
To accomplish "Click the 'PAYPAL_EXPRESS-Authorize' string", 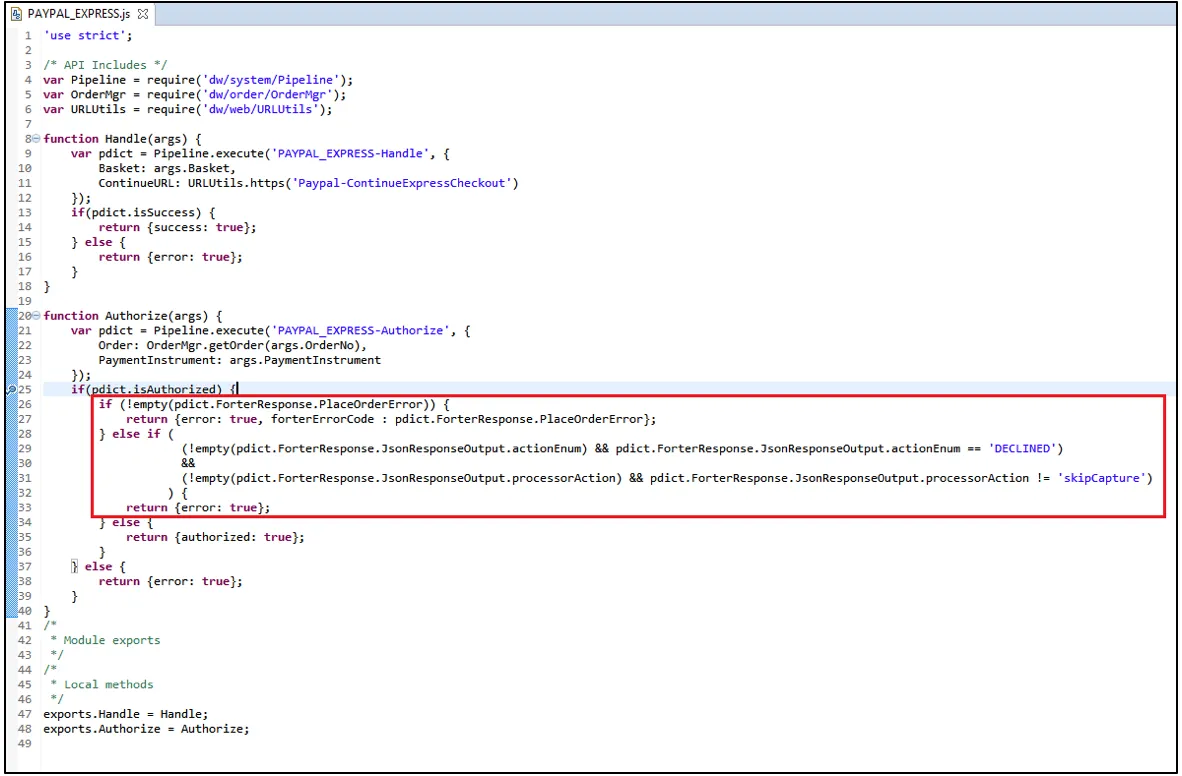I will click(x=360, y=330).
